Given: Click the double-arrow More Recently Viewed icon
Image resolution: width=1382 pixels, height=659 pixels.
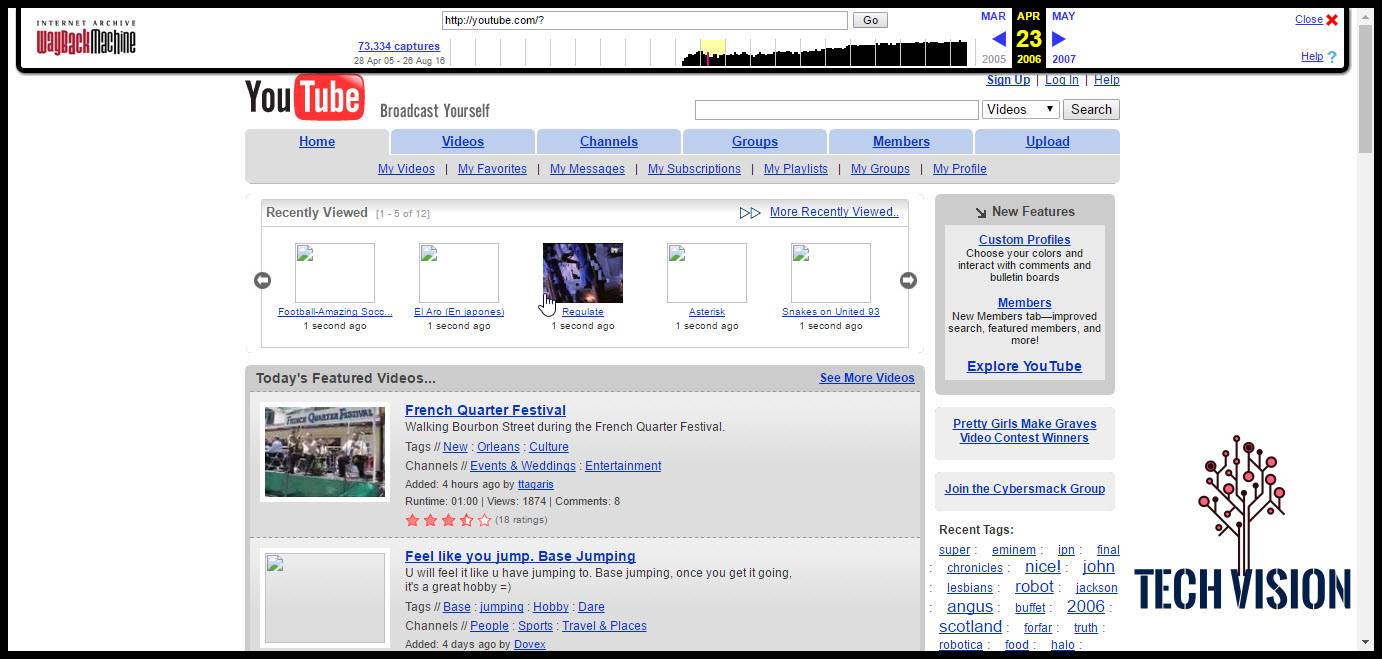Looking at the screenshot, I should pos(750,212).
